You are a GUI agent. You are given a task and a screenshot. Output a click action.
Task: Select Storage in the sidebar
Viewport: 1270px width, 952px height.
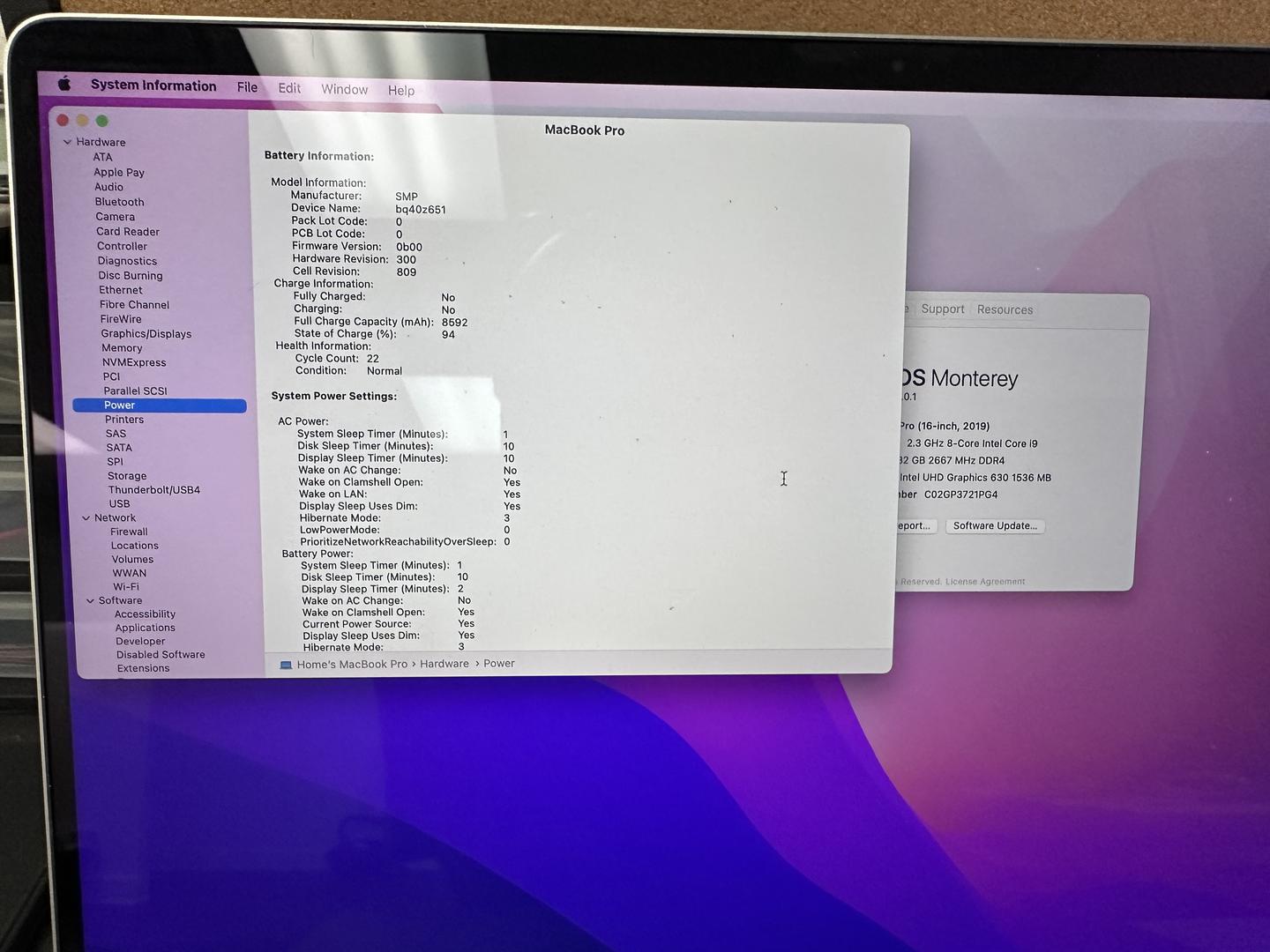click(x=127, y=476)
